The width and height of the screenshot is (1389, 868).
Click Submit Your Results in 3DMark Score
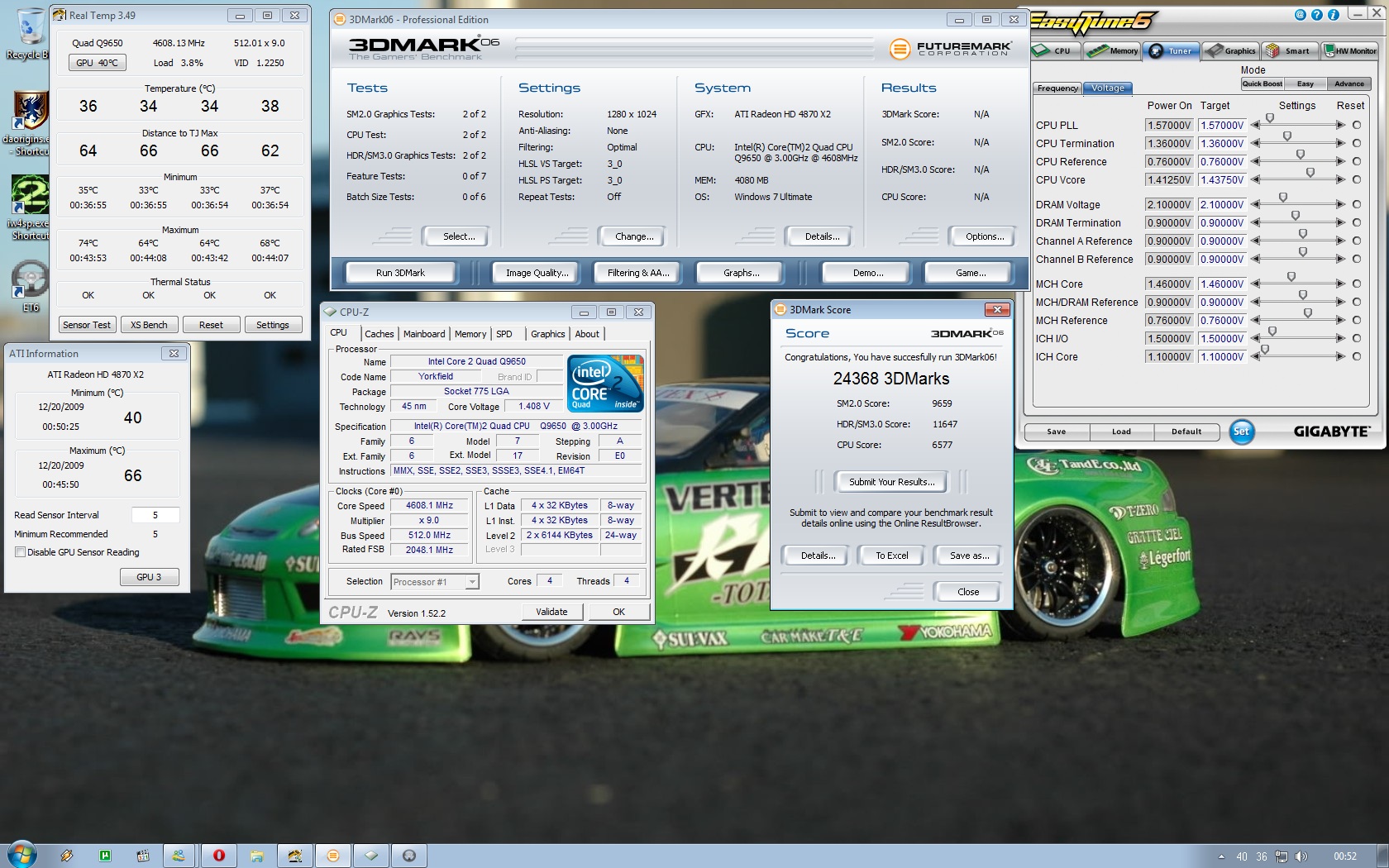891,482
